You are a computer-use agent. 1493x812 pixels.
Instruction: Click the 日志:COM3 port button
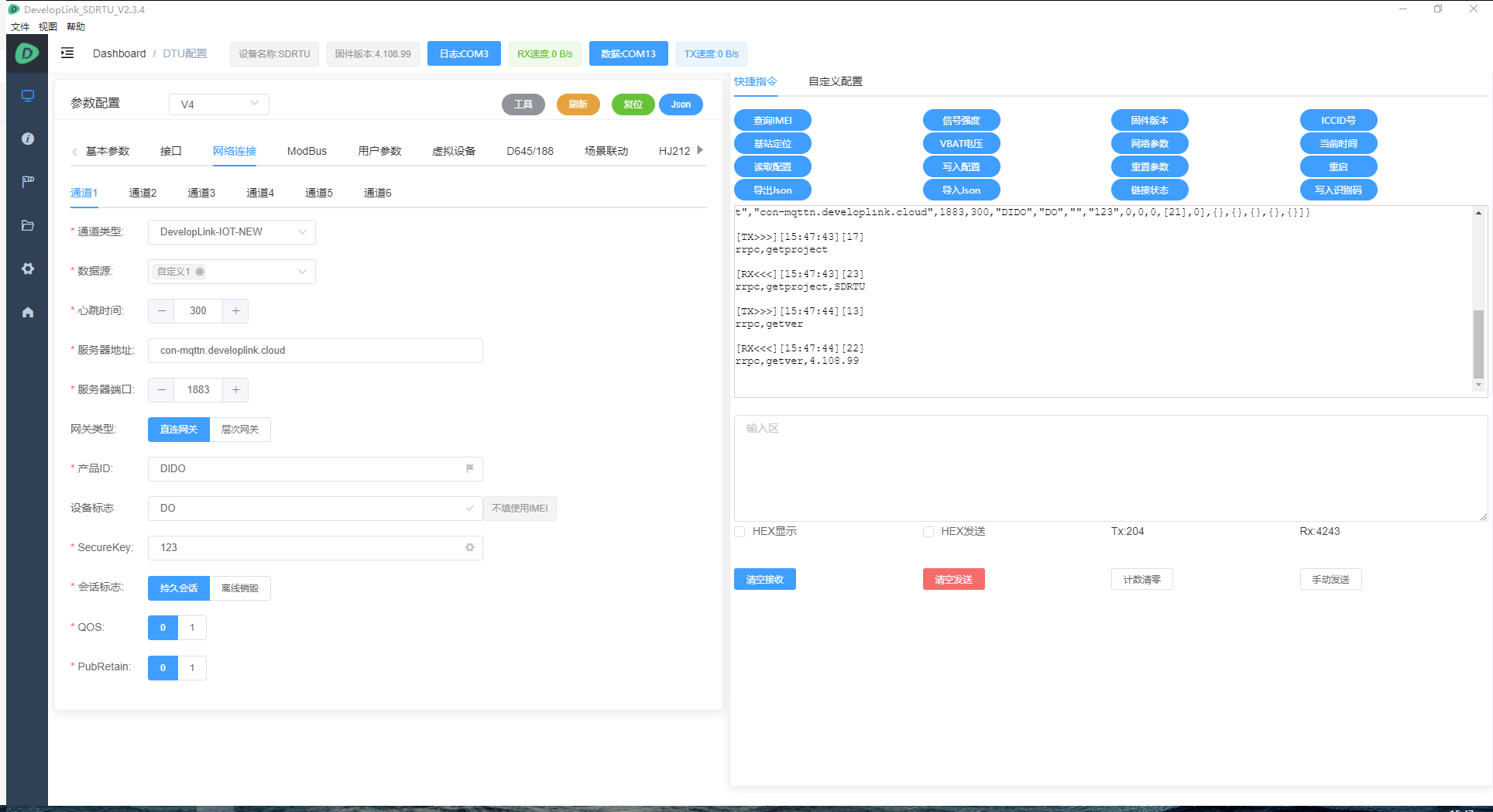point(464,53)
